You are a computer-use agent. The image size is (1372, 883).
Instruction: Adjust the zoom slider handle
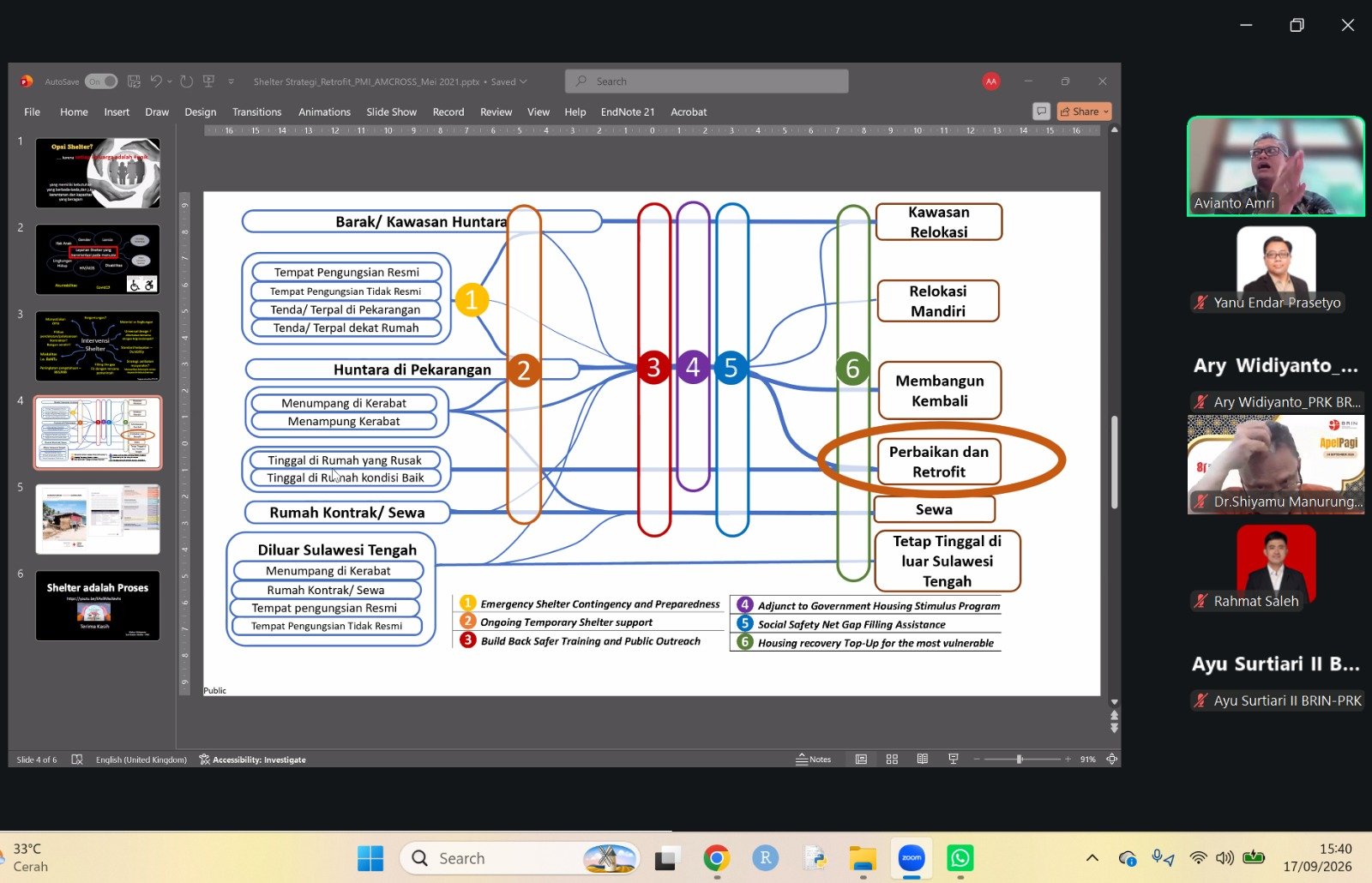point(1020,760)
